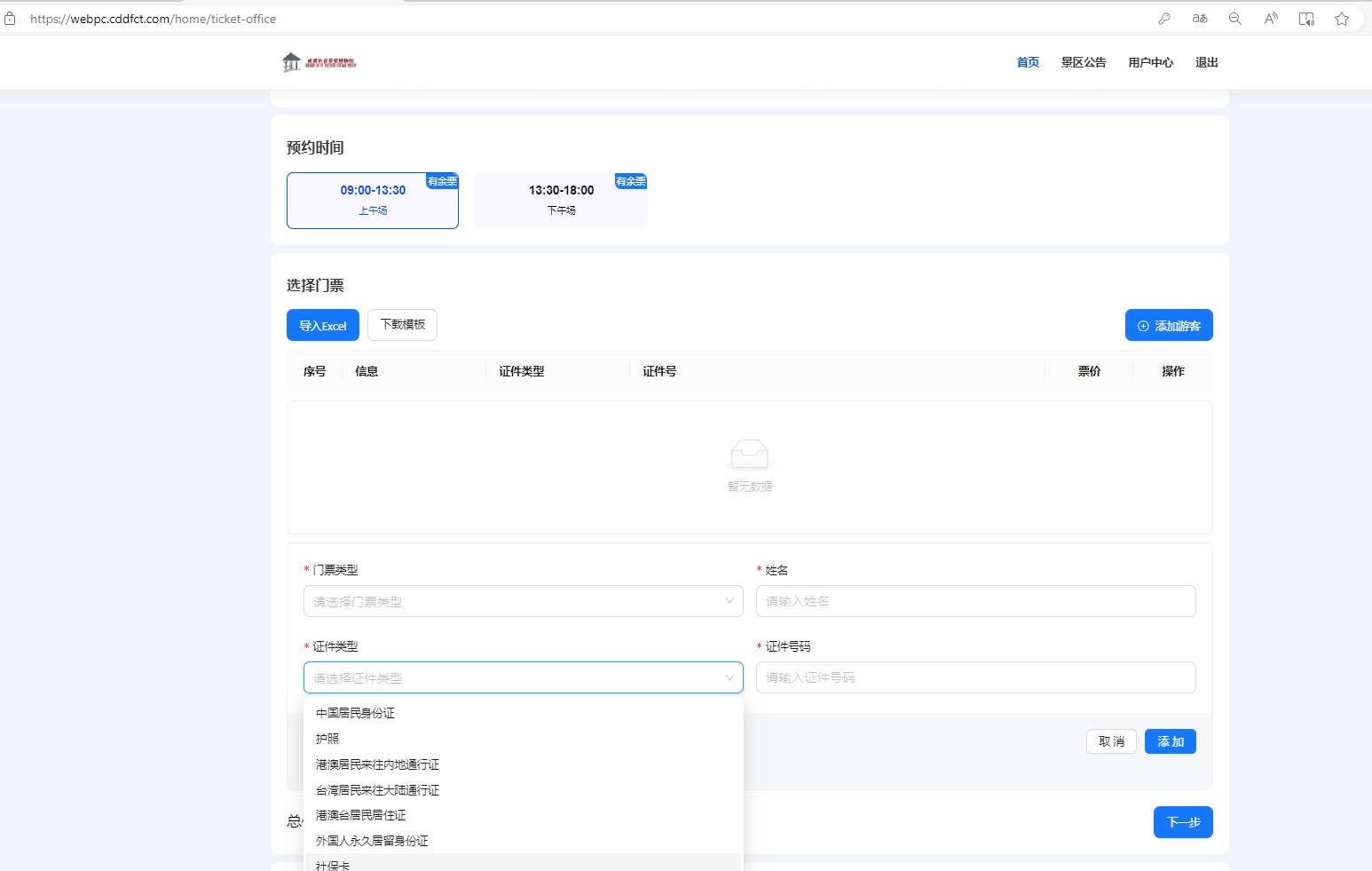Open the 景区公告 menu item

[1084, 62]
